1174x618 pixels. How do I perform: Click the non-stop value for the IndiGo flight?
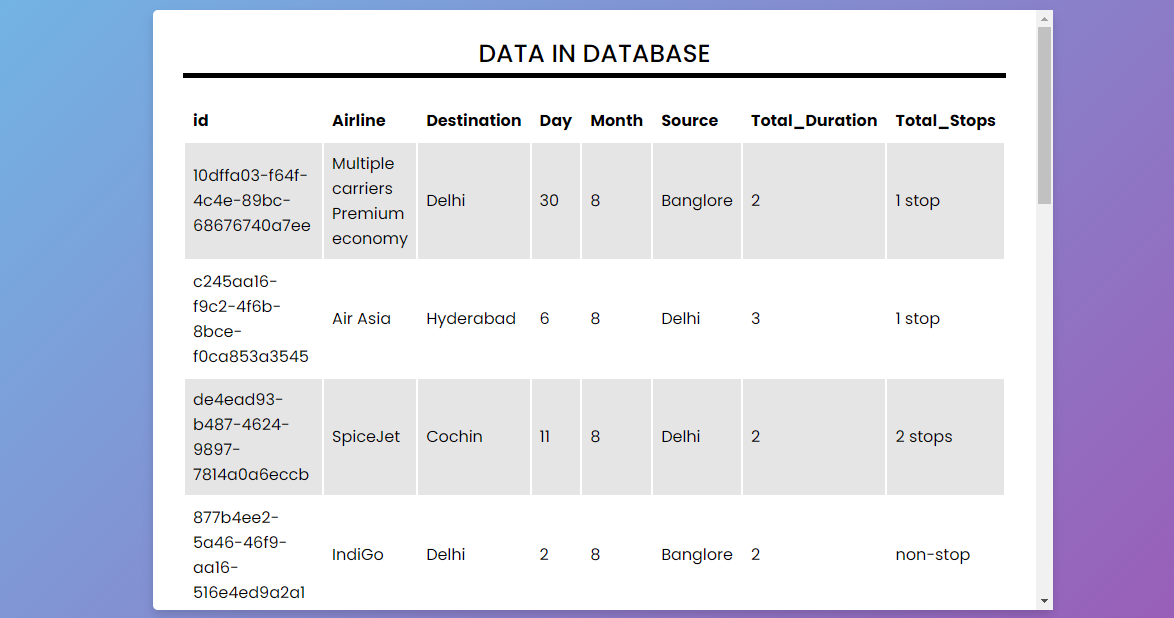click(x=932, y=554)
